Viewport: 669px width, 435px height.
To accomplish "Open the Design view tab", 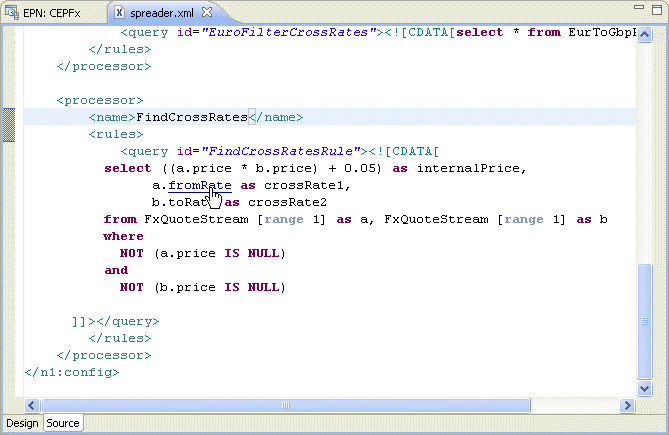I will (22, 423).
